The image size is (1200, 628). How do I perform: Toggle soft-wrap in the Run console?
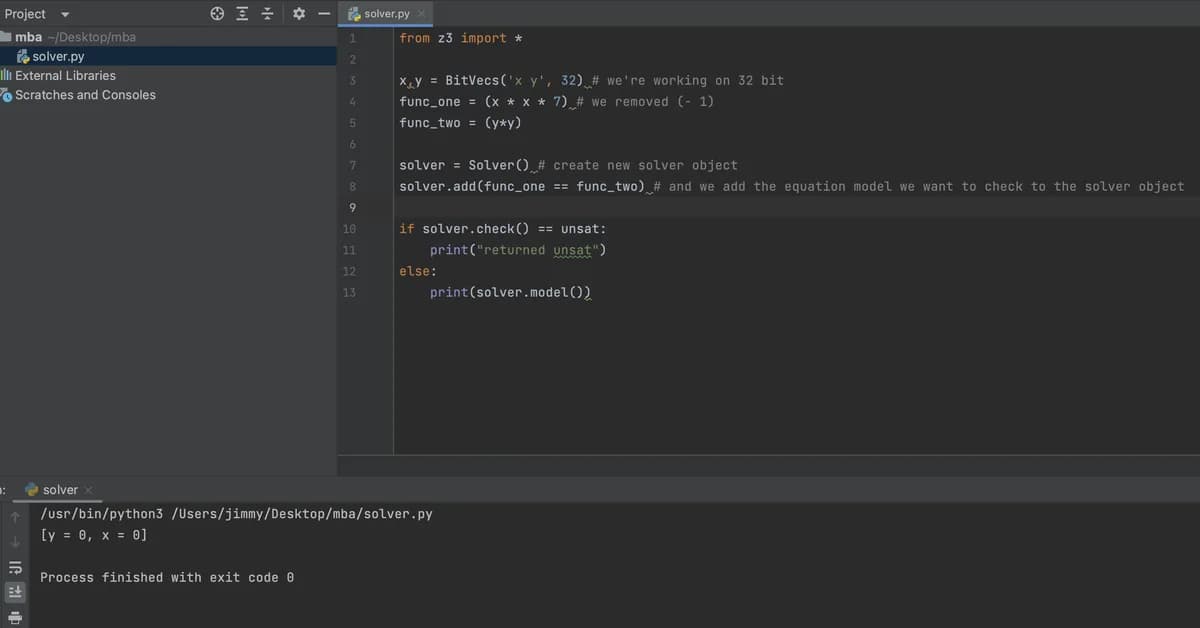click(15, 567)
